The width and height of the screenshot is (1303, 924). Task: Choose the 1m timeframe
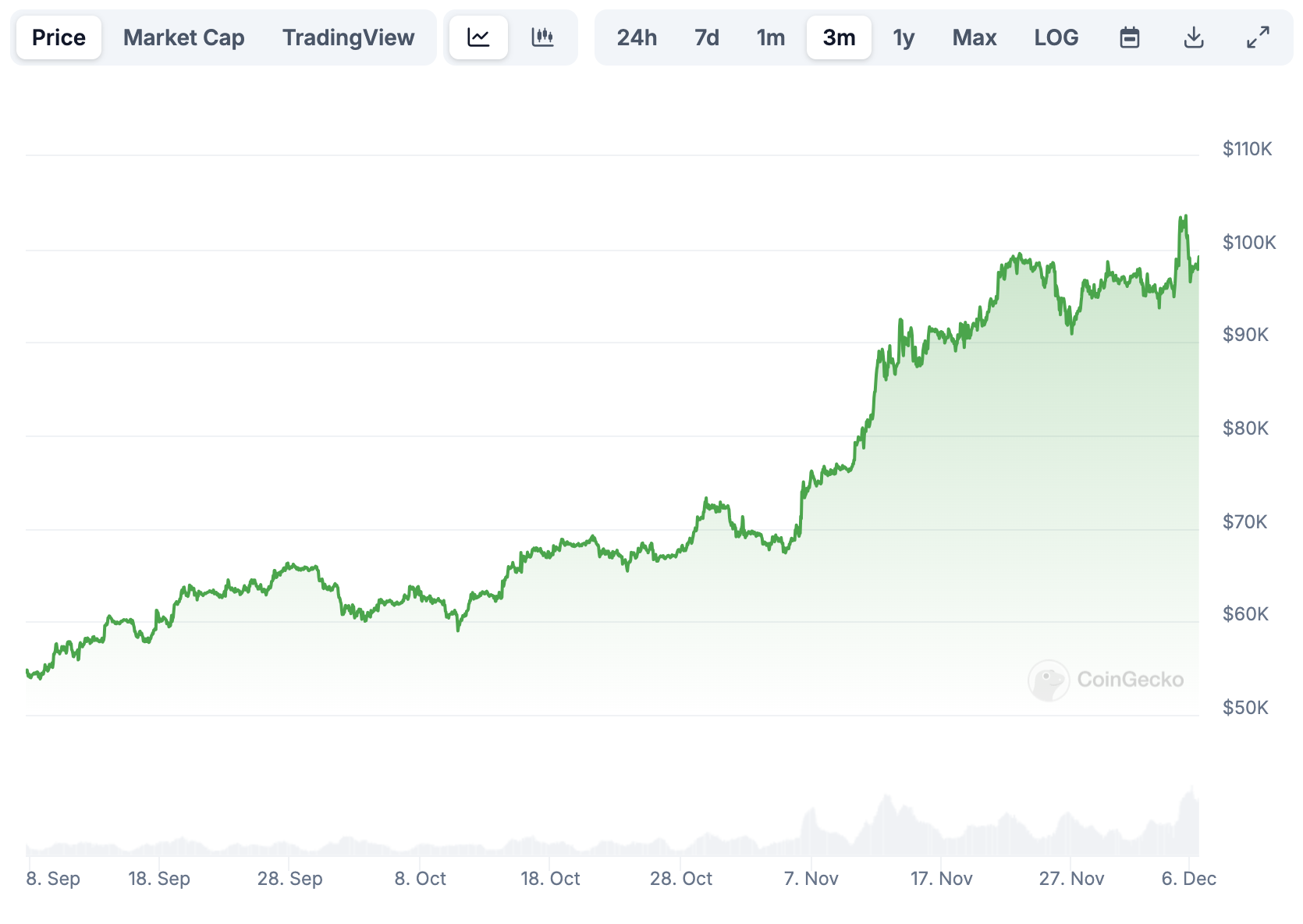click(770, 37)
